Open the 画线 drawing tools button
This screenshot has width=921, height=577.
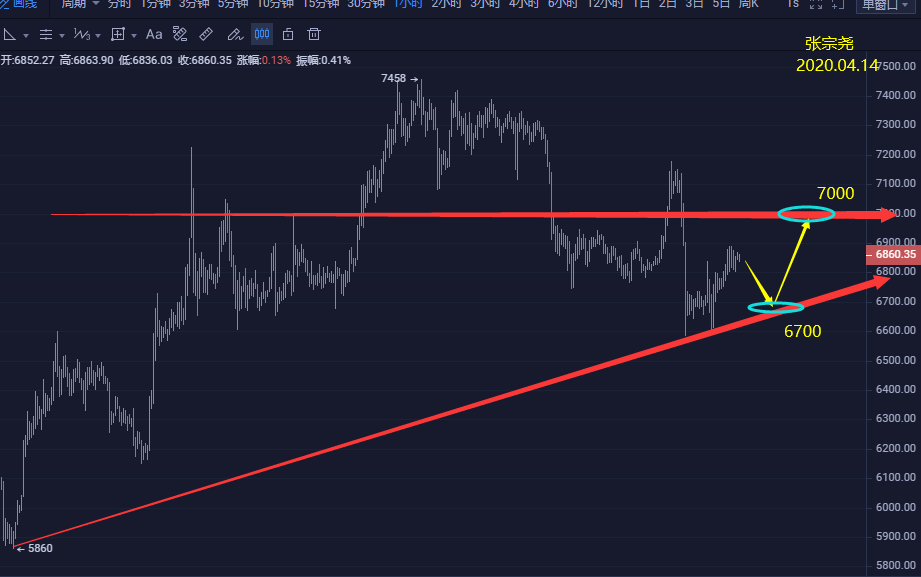pos(19,4)
